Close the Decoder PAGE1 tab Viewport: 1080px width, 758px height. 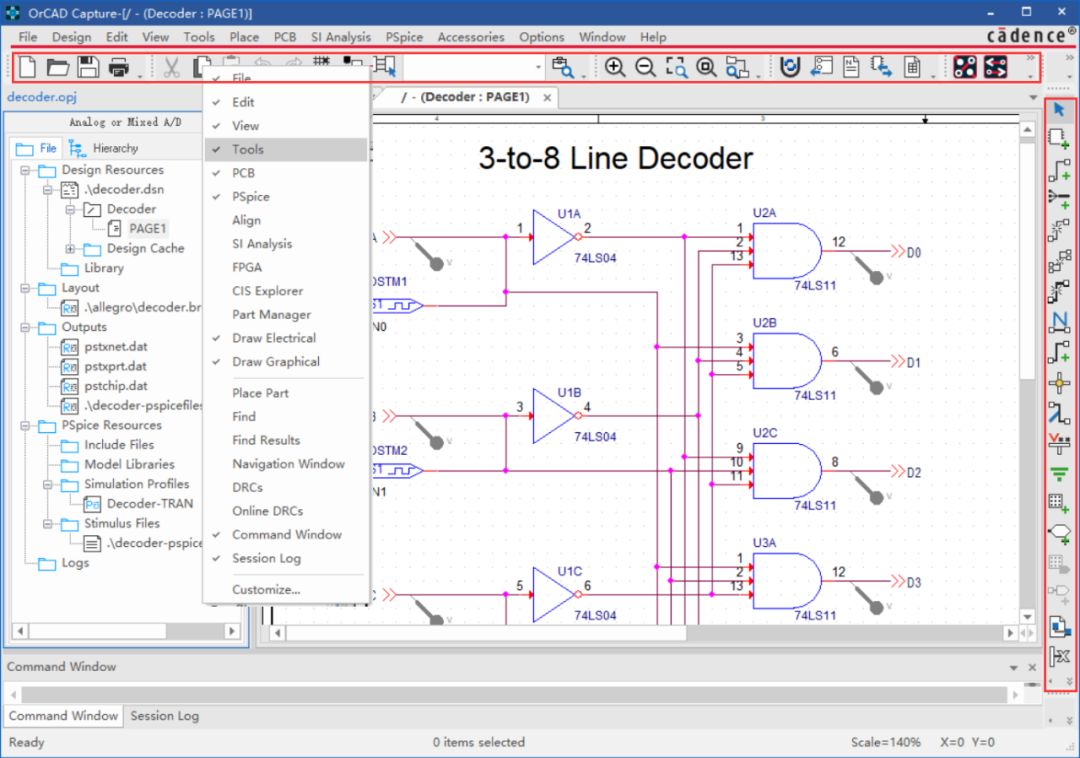point(547,98)
